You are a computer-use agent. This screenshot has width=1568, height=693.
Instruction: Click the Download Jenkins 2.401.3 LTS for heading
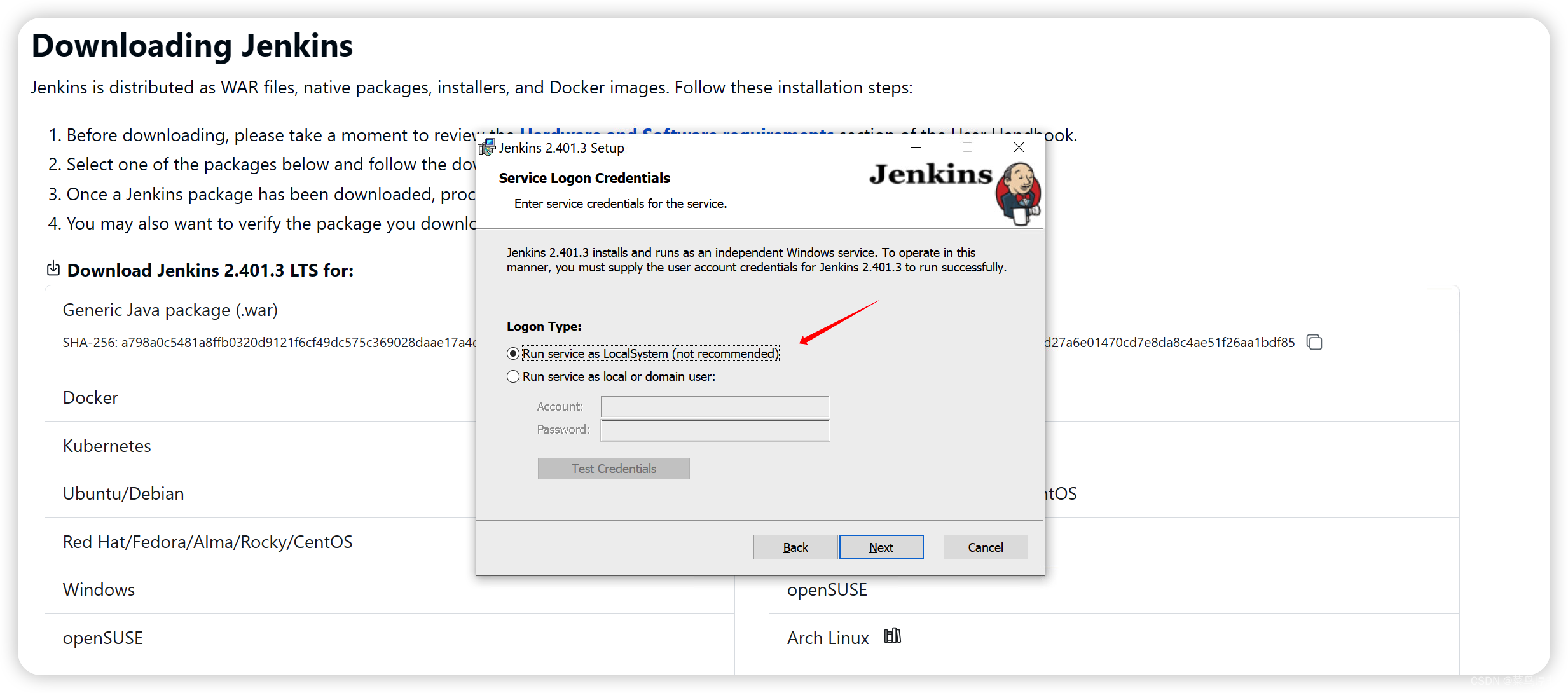coord(210,271)
